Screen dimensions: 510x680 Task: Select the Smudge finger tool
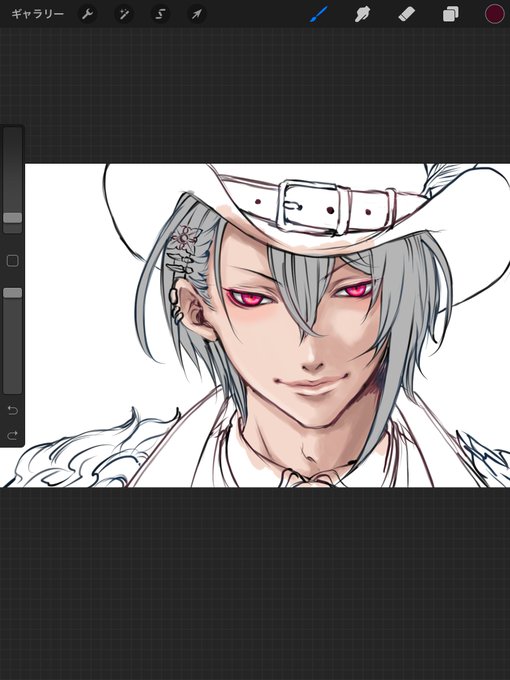tap(362, 14)
